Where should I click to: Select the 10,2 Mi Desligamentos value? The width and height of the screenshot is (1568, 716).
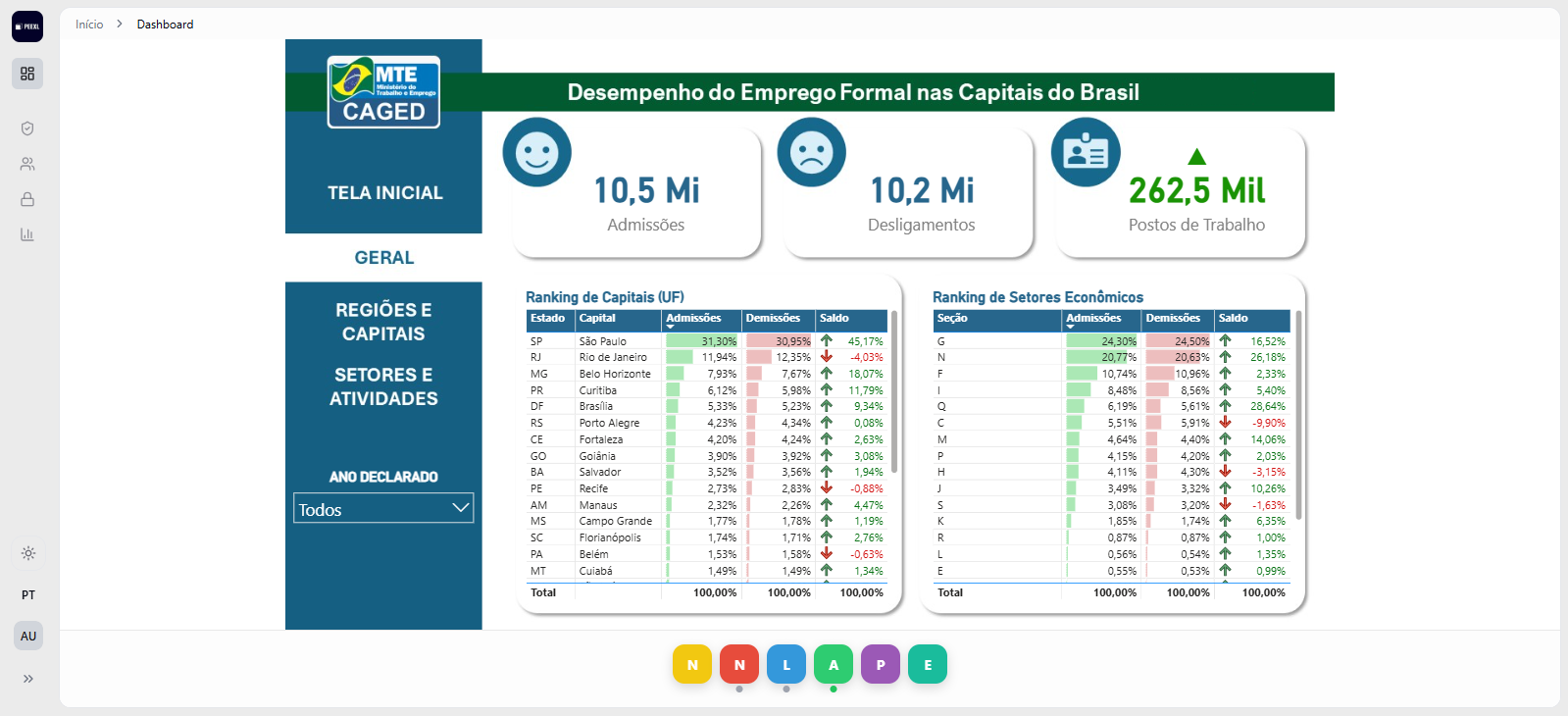point(922,190)
